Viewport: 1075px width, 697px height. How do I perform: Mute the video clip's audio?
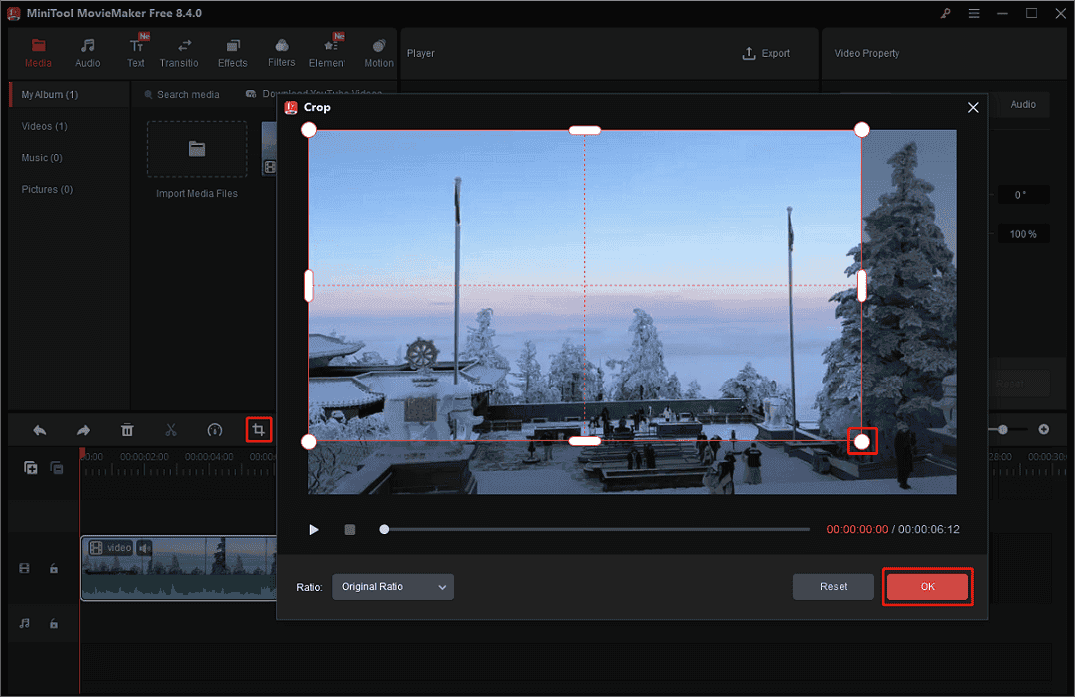click(x=144, y=547)
